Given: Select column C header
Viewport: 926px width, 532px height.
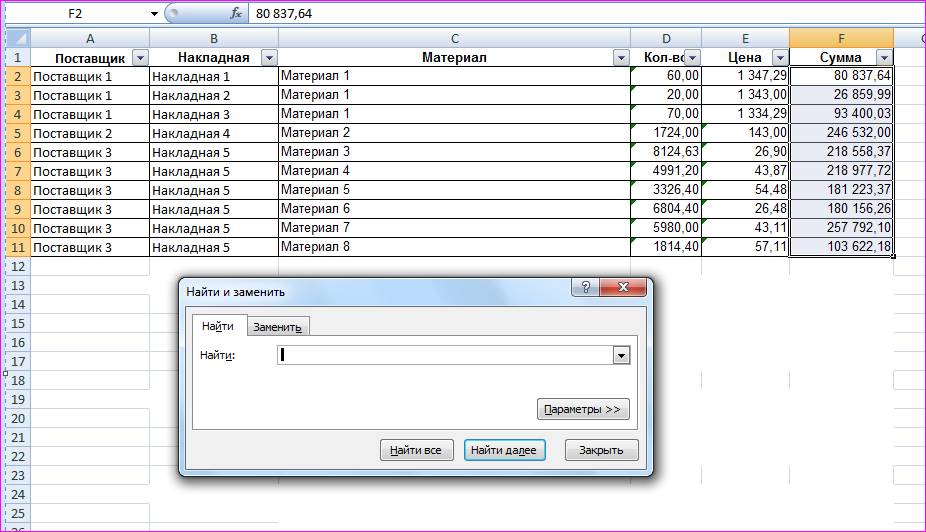Looking at the screenshot, I should click(x=454, y=38).
